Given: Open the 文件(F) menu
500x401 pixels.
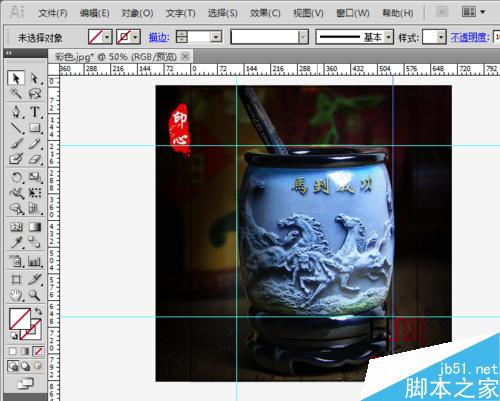Looking at the screenshot, I should 53,13.
